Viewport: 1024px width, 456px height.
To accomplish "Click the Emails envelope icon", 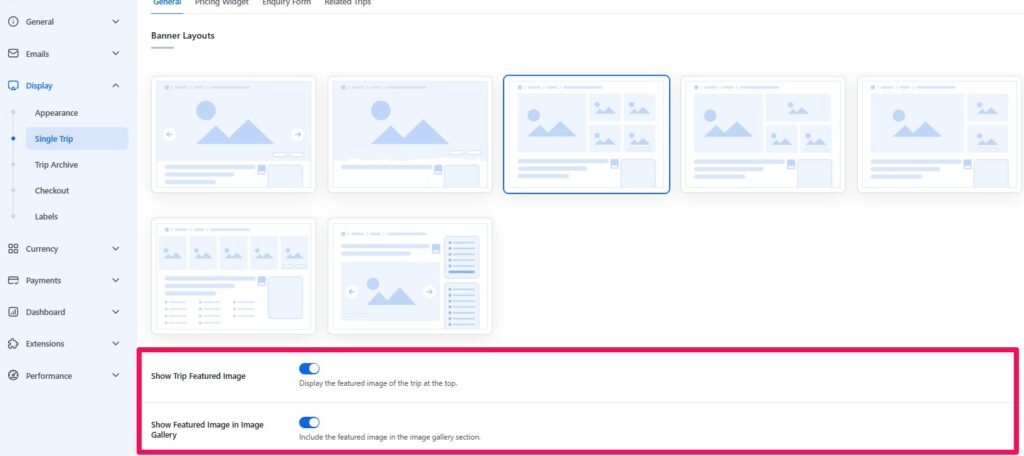I will (13, 54).
